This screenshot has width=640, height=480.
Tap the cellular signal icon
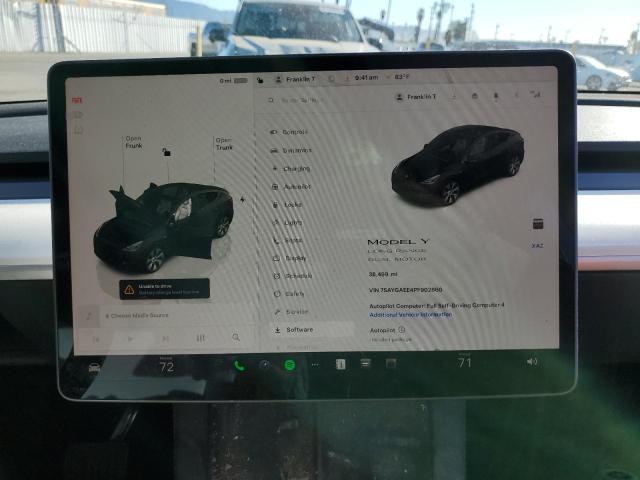pyautogui.click(x=535, y=94)
